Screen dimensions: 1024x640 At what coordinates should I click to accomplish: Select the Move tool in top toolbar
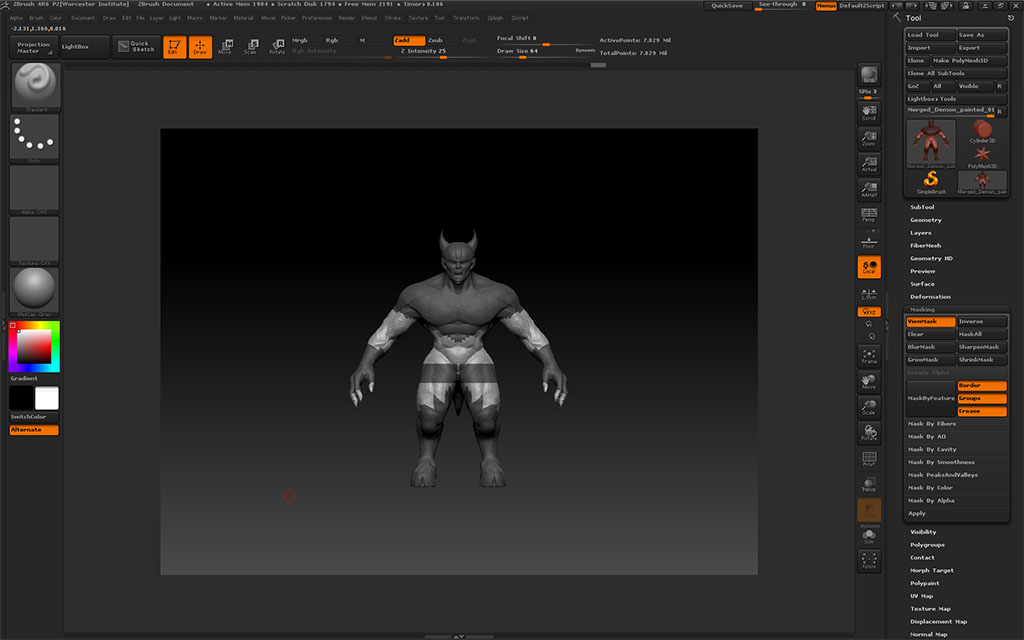pos(225,47)
